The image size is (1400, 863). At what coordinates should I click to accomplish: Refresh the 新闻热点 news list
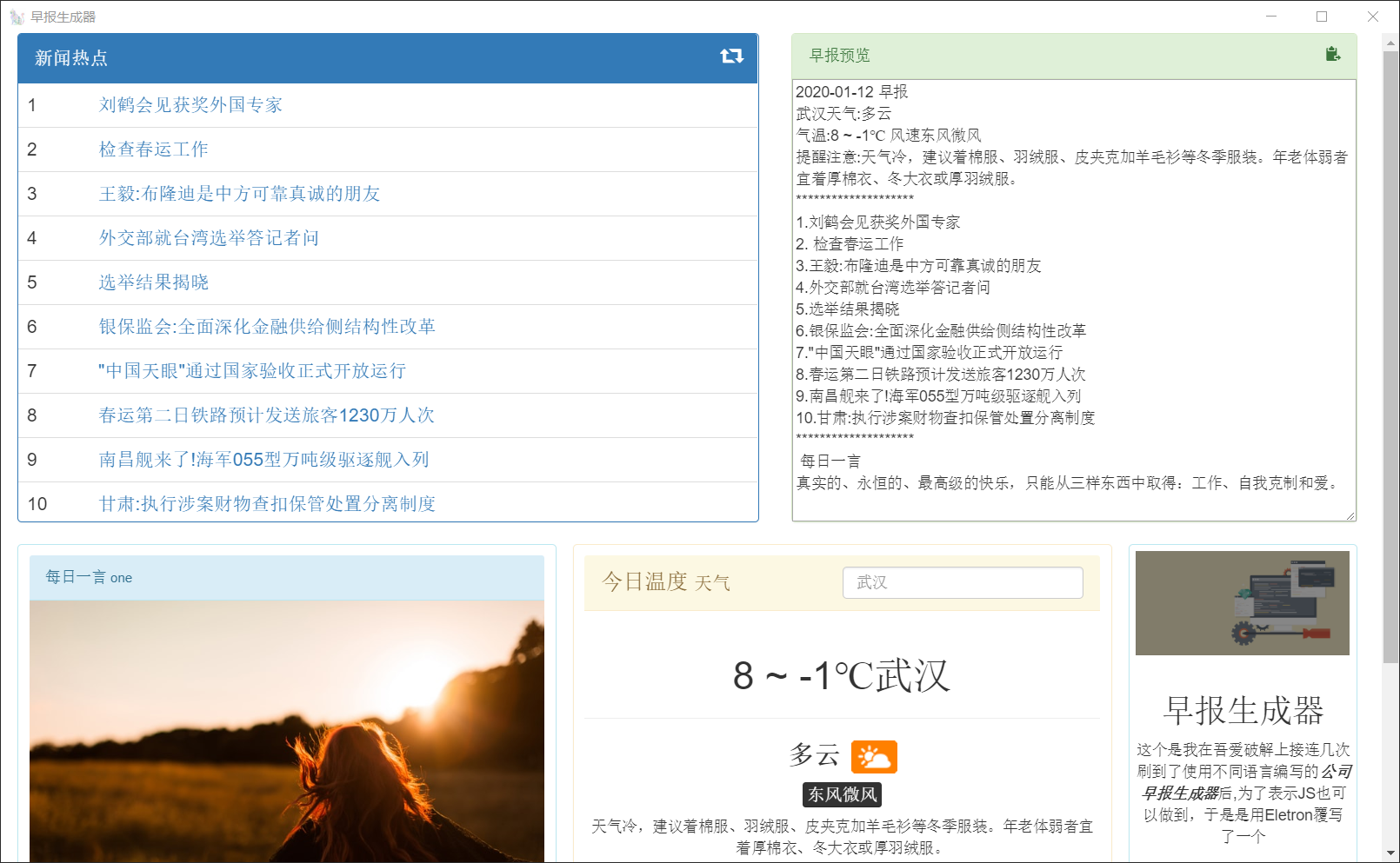pyautogui.click(x=733, y=56)
